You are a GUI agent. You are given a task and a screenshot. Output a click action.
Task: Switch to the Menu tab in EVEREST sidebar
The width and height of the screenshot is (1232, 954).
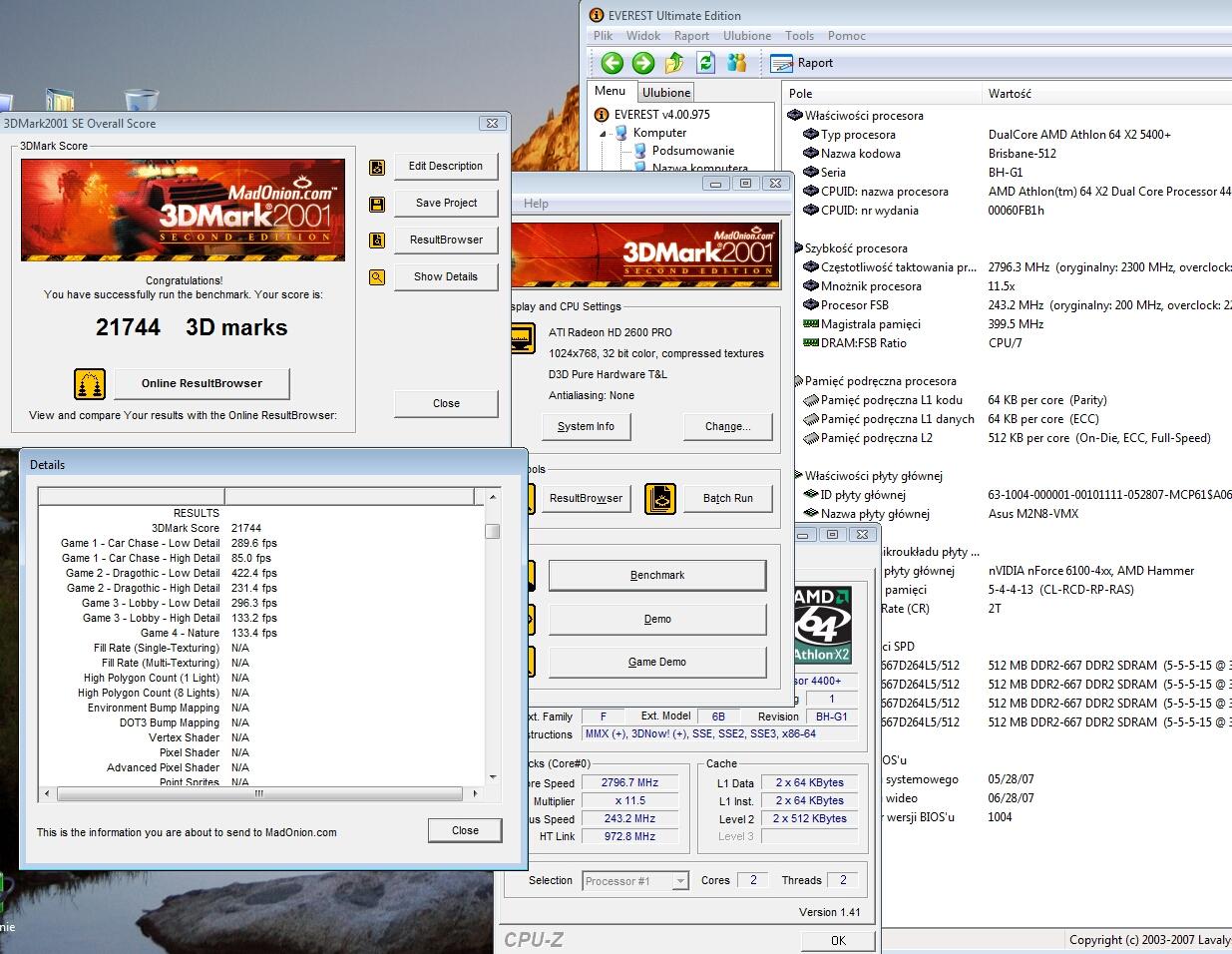[x=611, y=91]
